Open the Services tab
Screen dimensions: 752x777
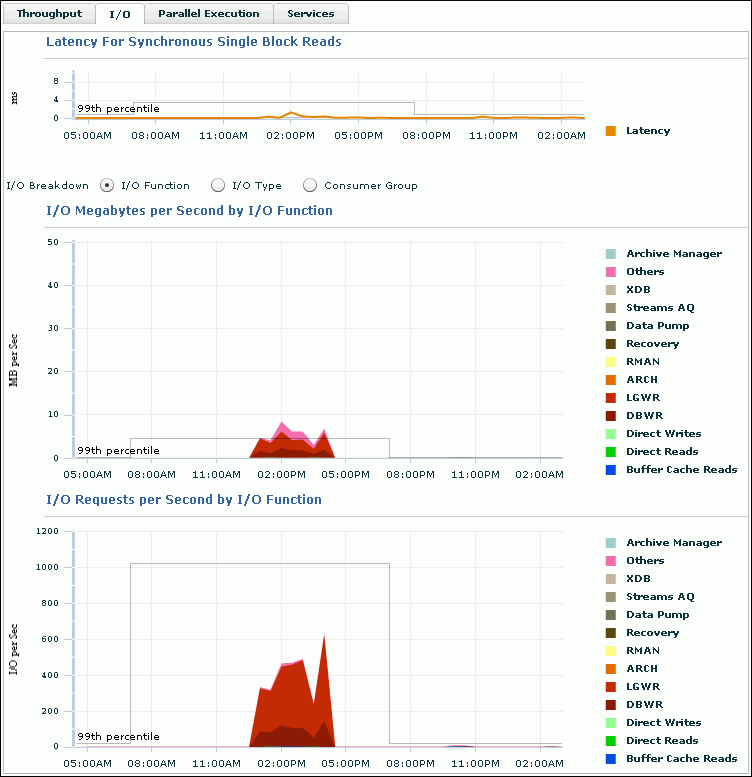(311, 14)
